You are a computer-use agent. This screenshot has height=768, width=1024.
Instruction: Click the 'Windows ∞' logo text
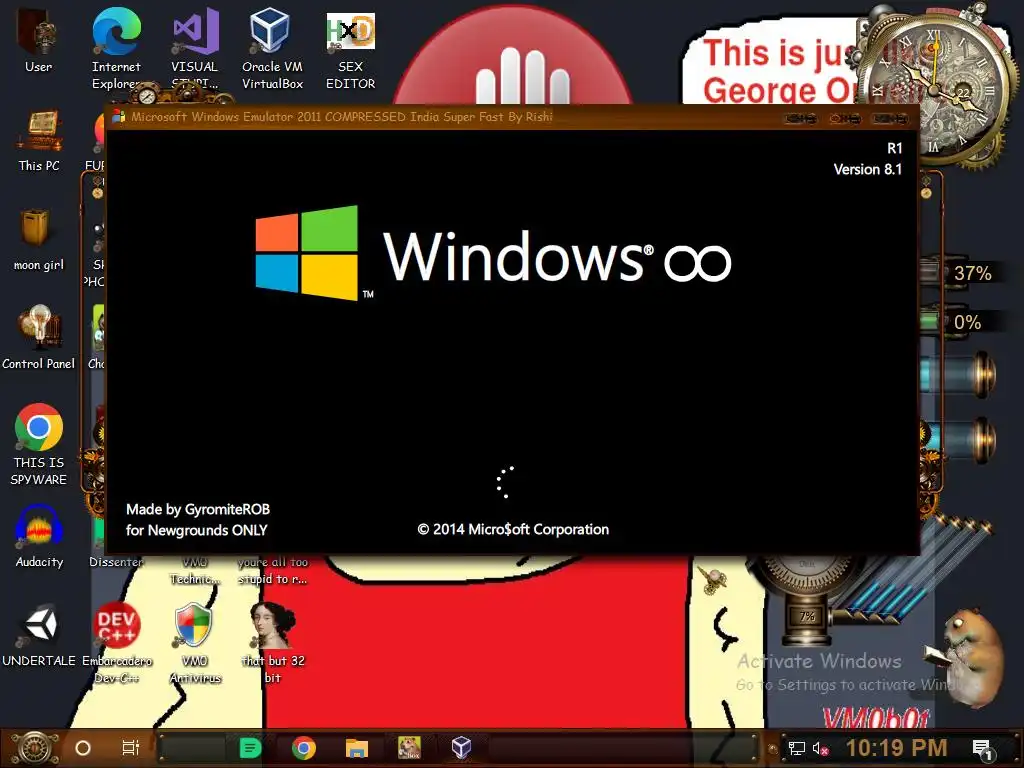pos(557,257)
